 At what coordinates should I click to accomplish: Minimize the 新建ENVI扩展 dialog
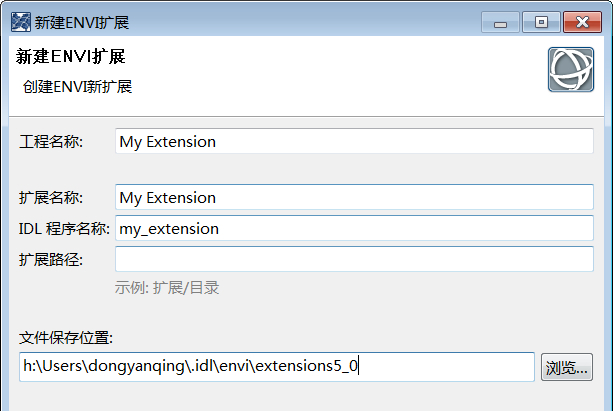point(499,21)
